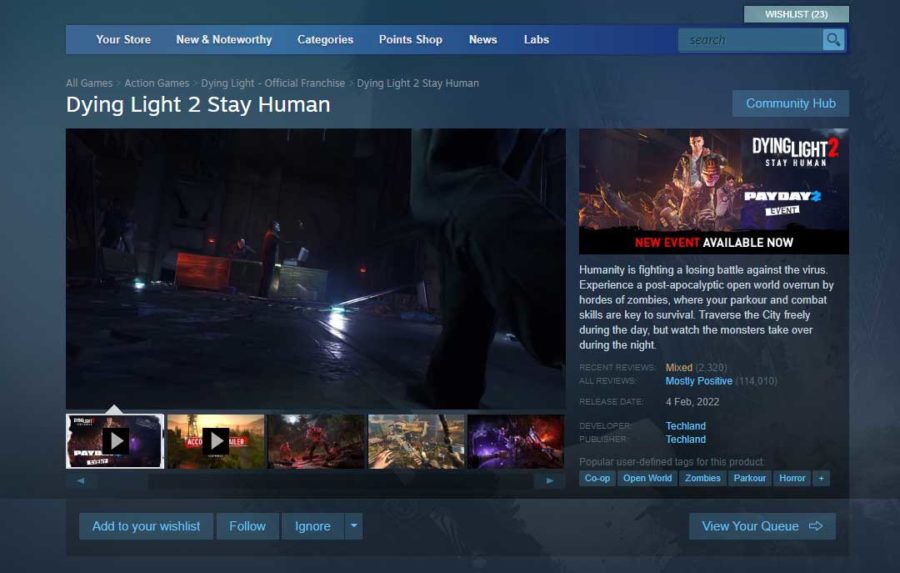This screenshot has height=573, width=900.
Task: Go to All Games breadcrumb
Action: (89, 83)
